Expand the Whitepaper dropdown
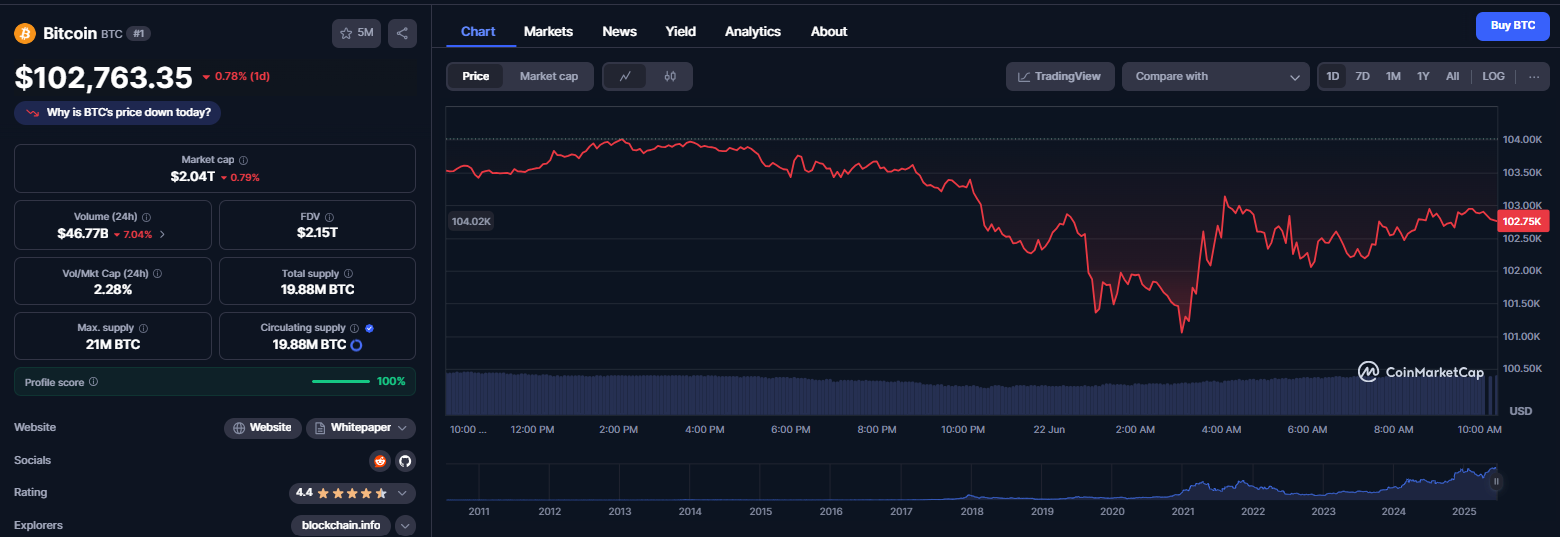The image size is (1560, 537). 361,428
